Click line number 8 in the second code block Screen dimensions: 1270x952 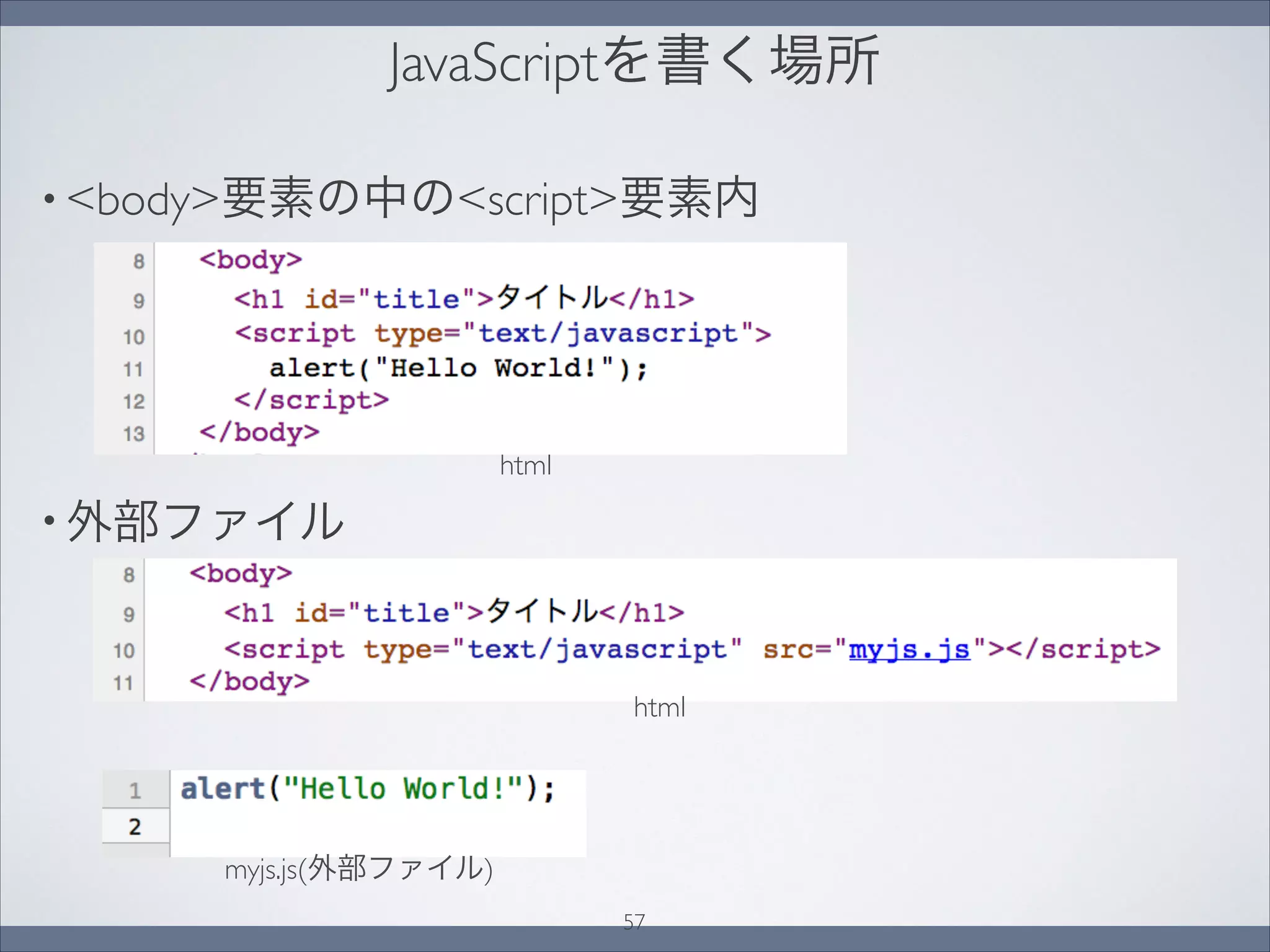[128, 575]
